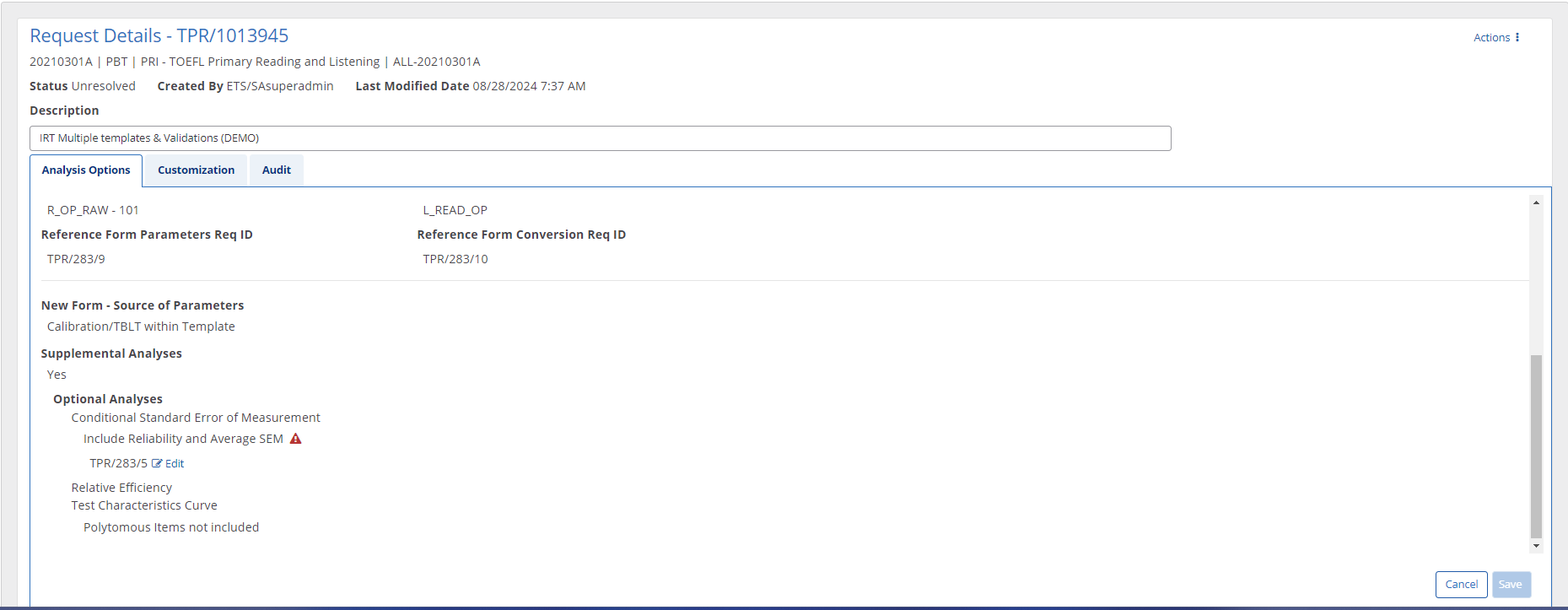Click the vertical scrollbar thumb

pyautogui.click(x=1536, y=446)
